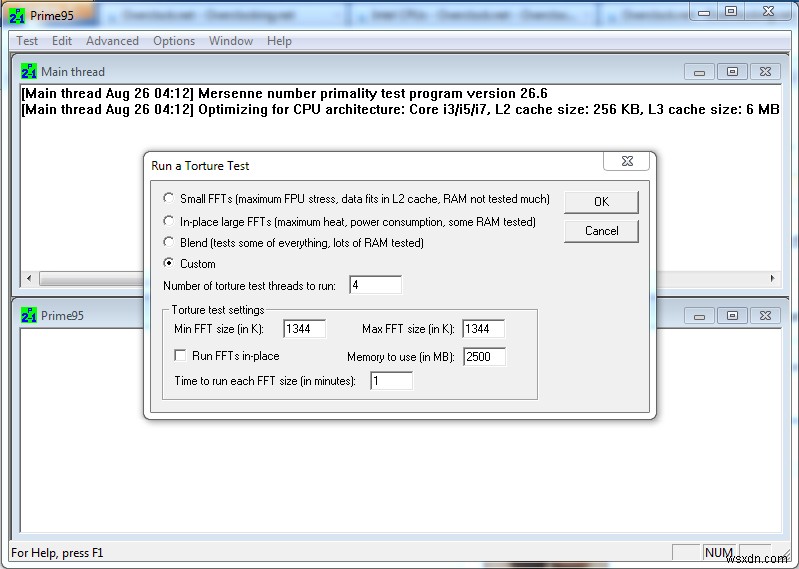
Task: Click 'For Help, press F1' status text
Action: tap(57, 553)
